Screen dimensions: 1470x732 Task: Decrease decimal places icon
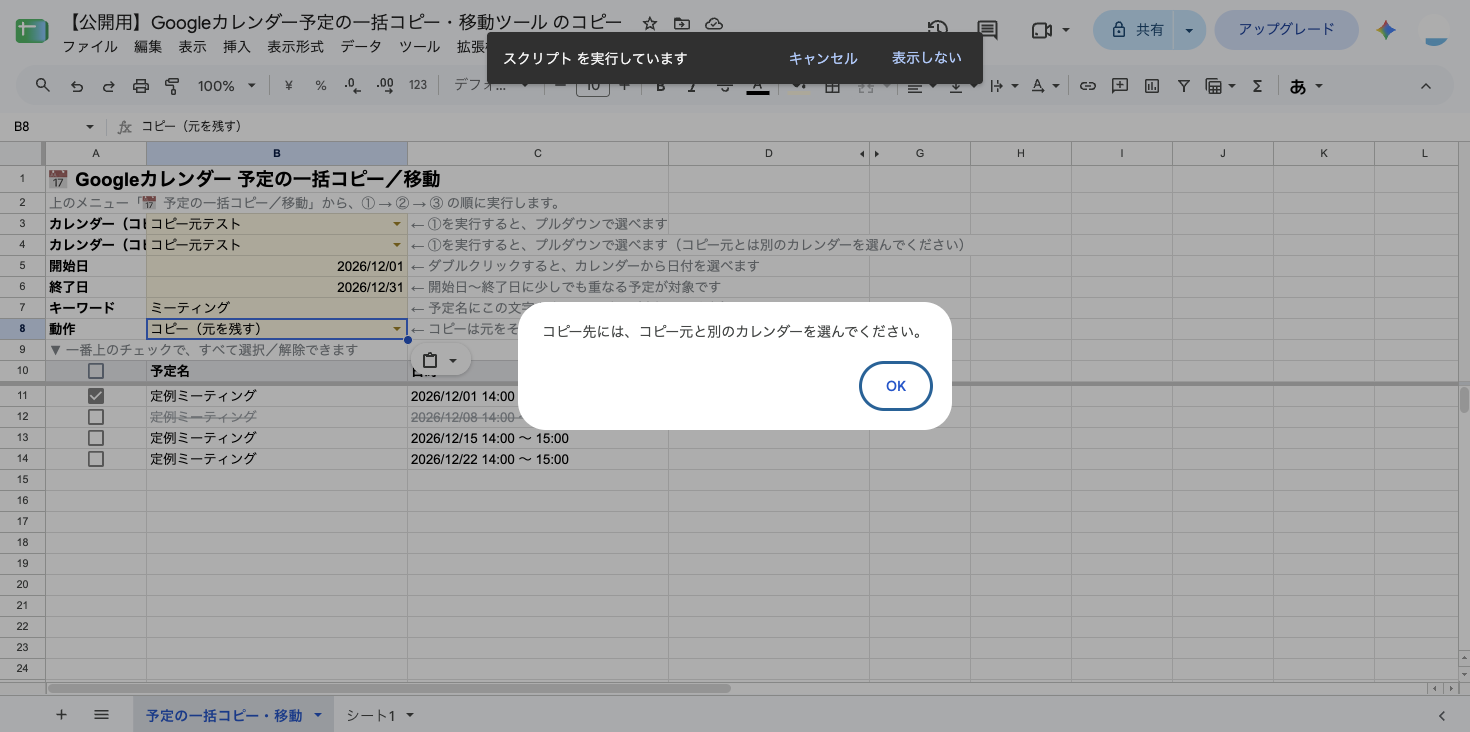tap(352, 86)
